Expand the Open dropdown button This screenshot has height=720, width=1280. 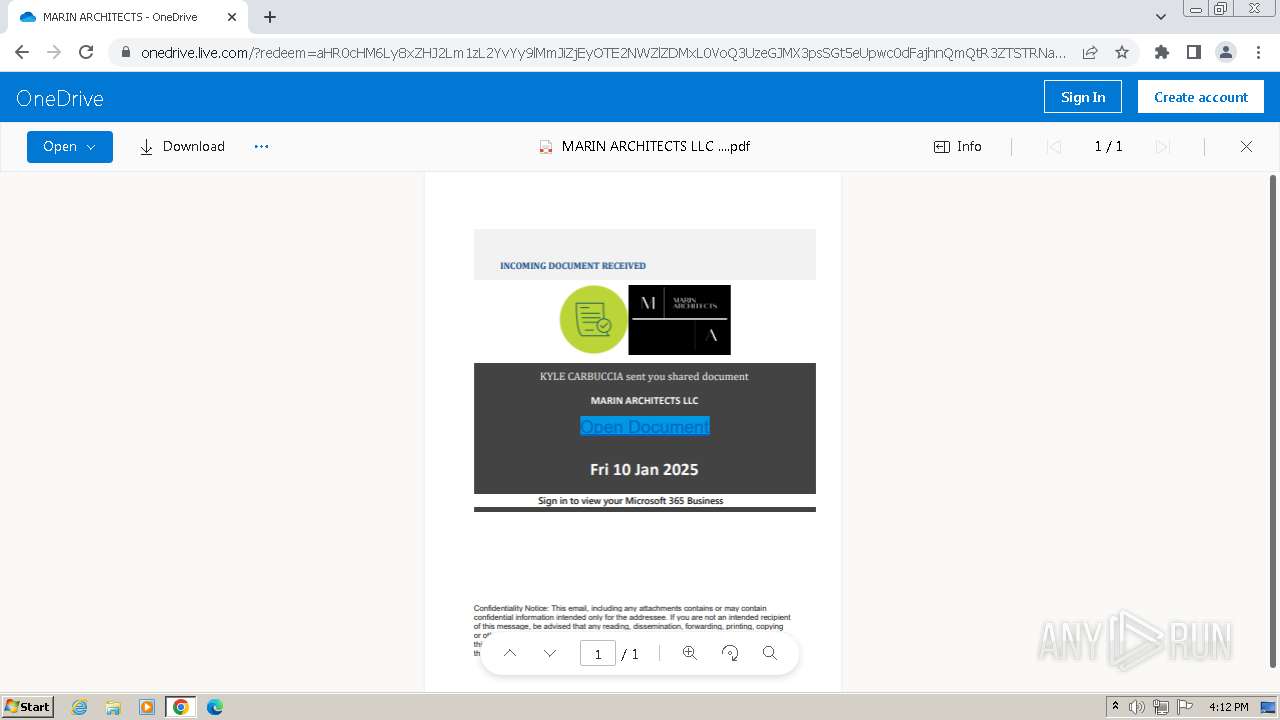point(70,146)
